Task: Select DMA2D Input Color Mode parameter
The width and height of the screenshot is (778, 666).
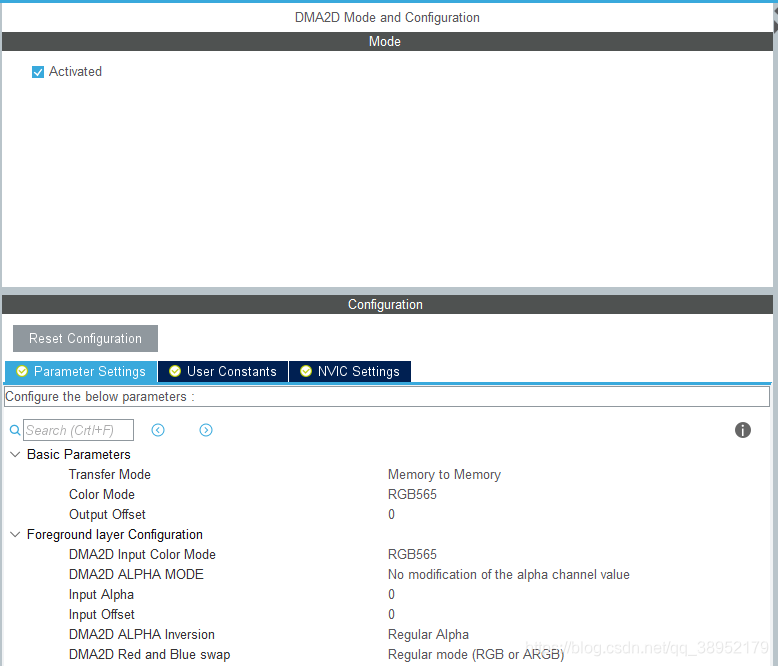Action: pos(142,554)
